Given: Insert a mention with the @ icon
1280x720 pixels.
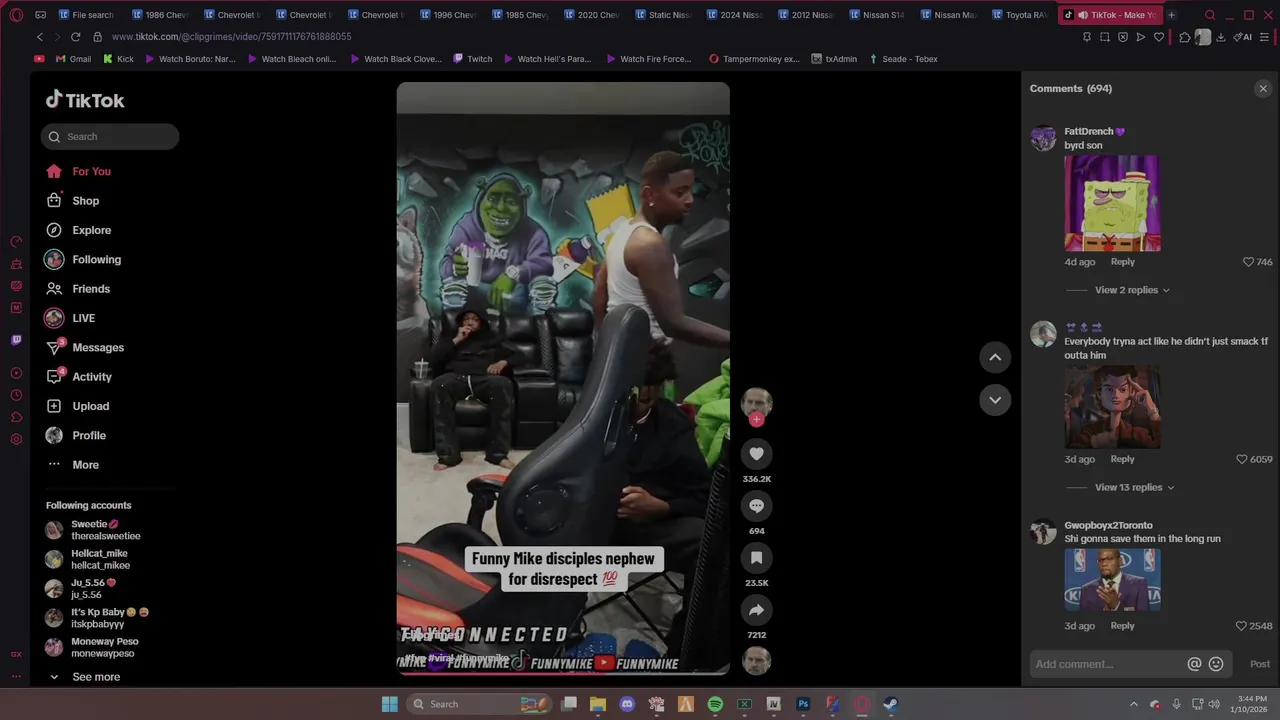Looking at the screenshot, I should click(x=1194, y=664).
